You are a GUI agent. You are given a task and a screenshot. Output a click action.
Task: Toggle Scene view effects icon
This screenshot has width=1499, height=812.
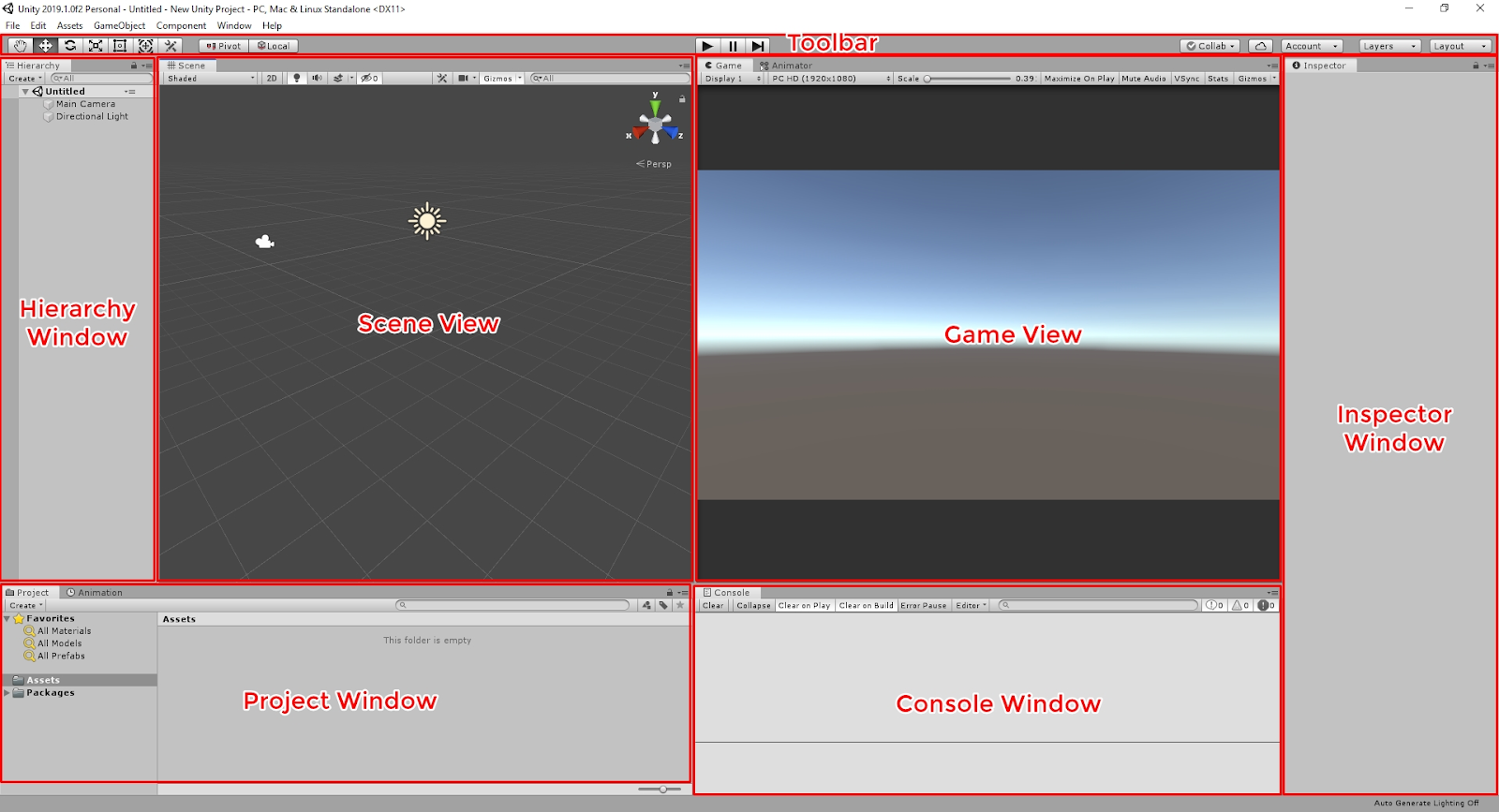(338, 79)
